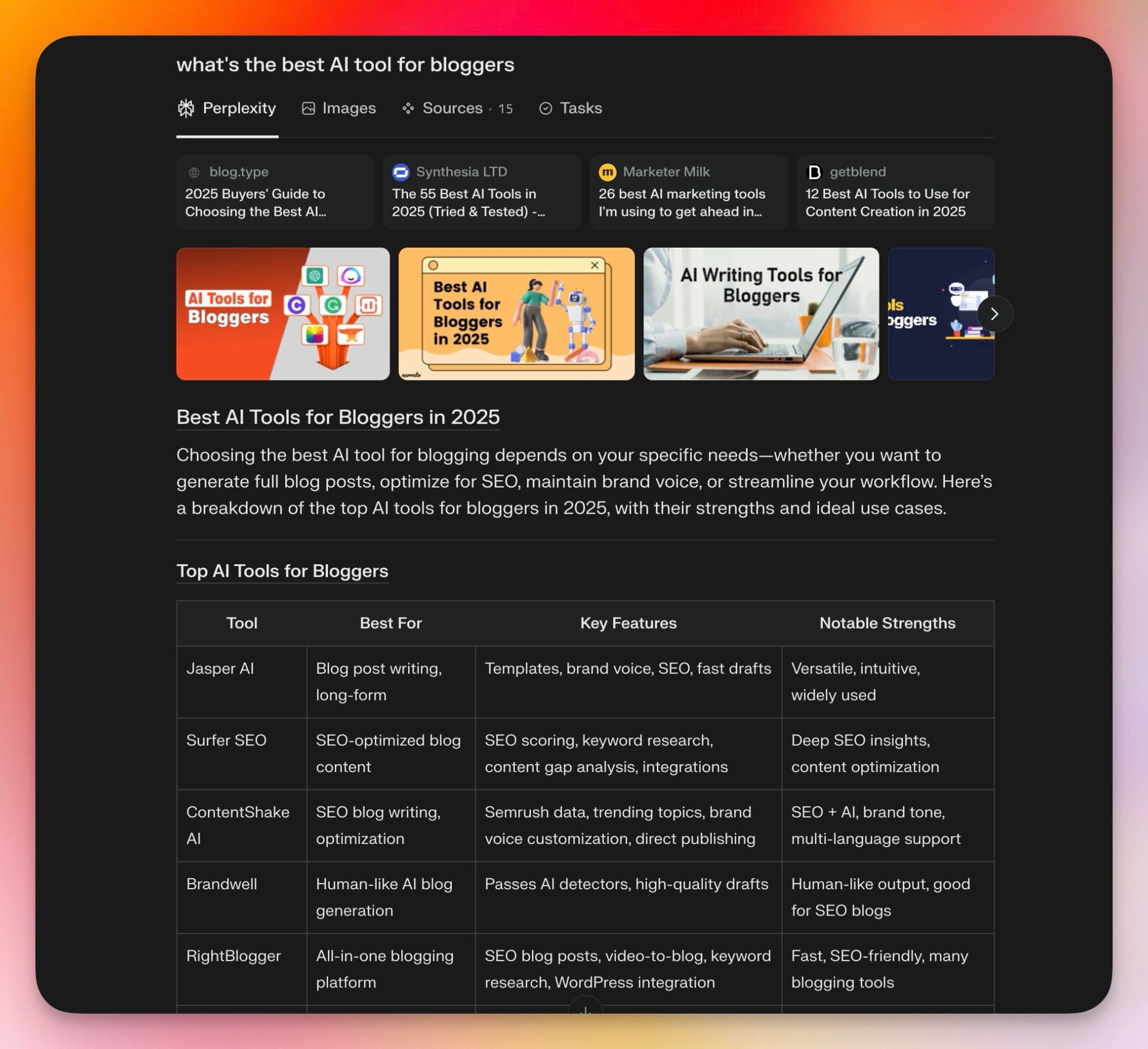Click the scroll-down arrow at bottom
This screenshot has width=1148, height=1049.
coord(585,1009)
